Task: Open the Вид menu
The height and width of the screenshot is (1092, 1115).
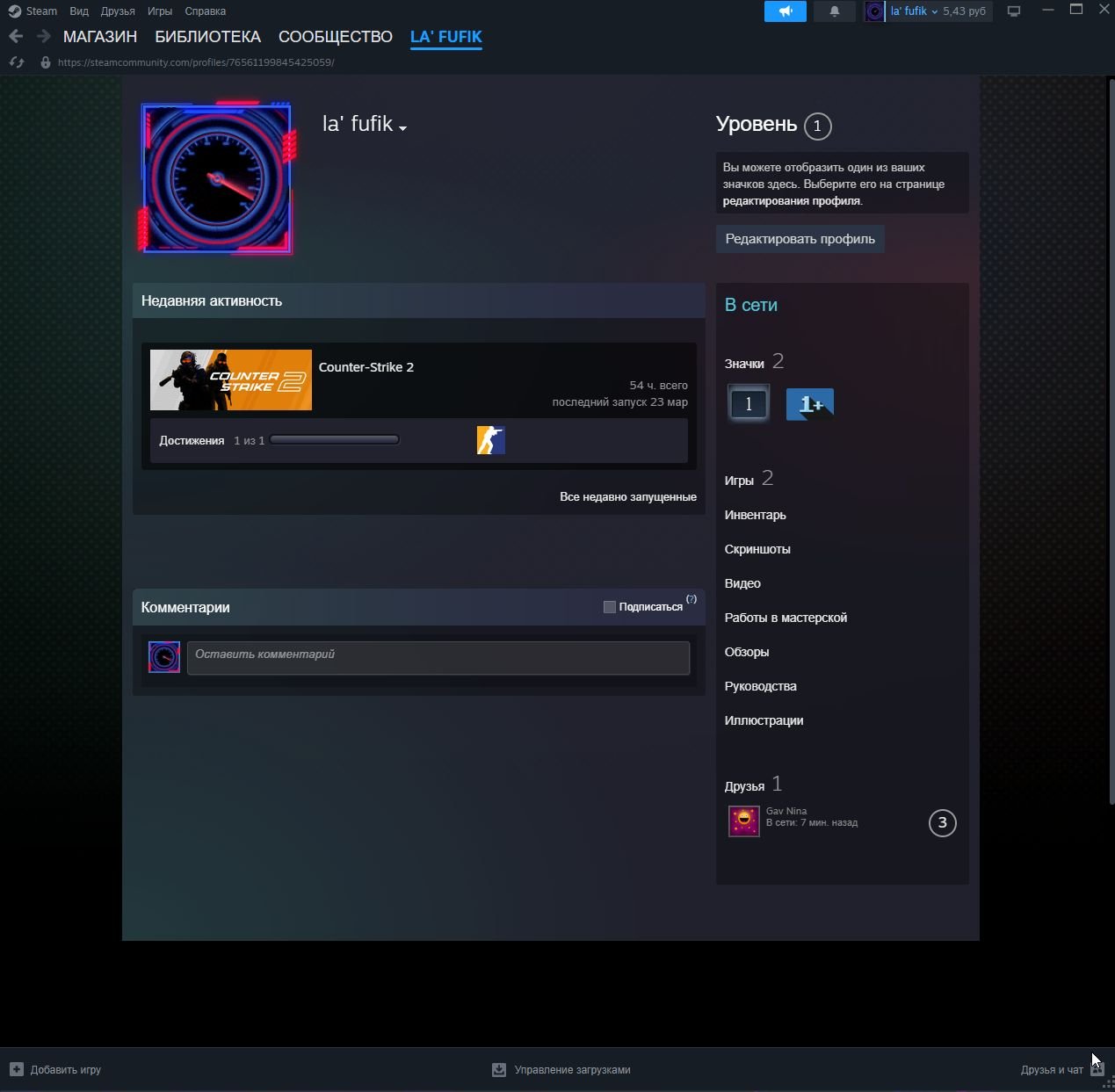Action: point(79,11)
